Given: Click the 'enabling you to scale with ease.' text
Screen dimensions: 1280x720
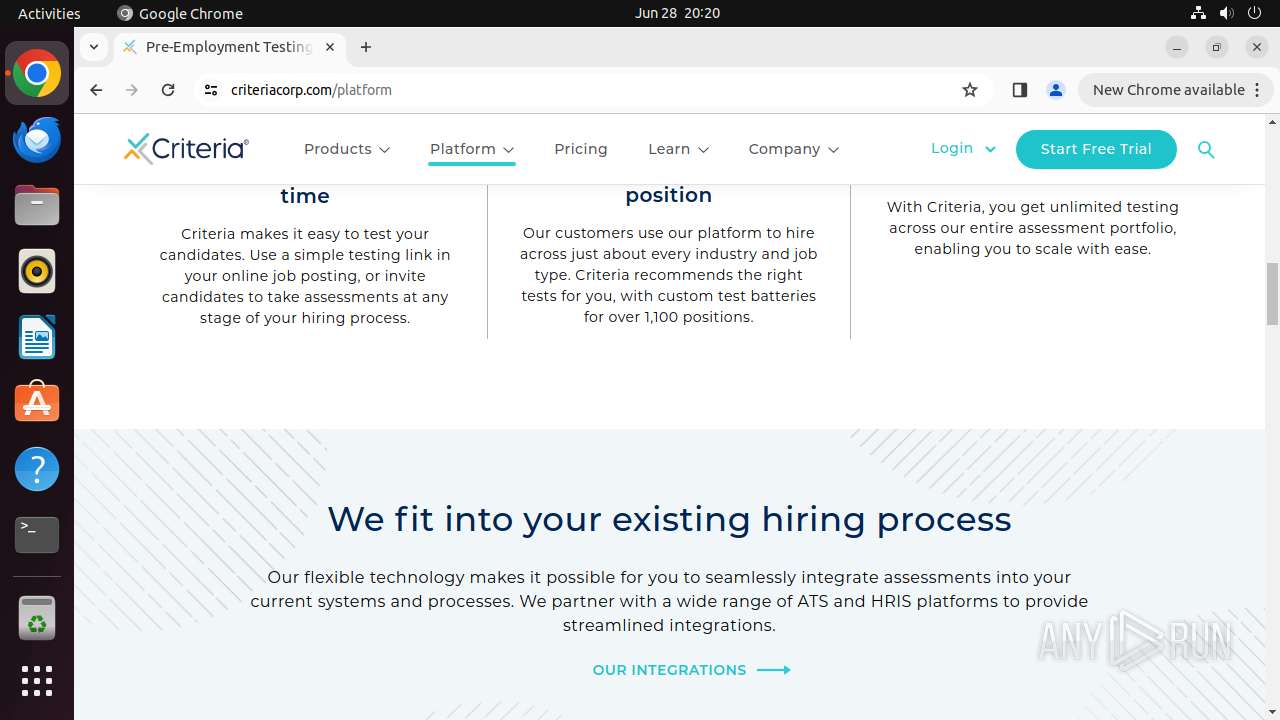Looking at the screenshot, I should pyautogui.click(x=1032, y=249).
